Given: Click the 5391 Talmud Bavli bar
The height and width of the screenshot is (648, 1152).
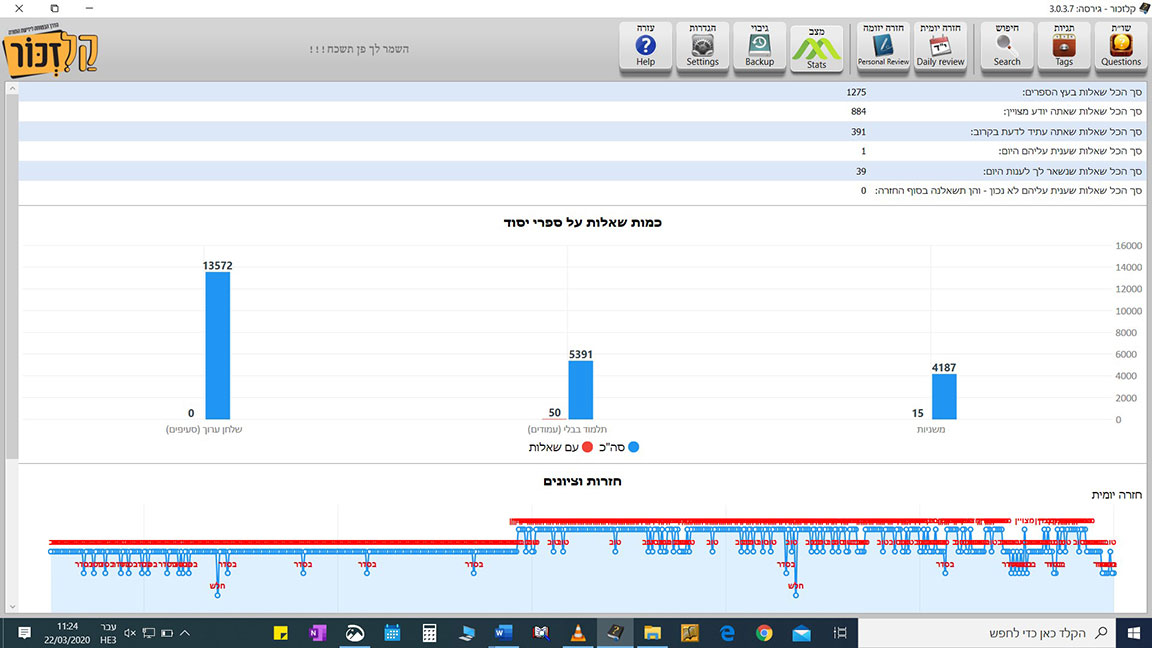Looking at the screenshot, I should [581, 390].
